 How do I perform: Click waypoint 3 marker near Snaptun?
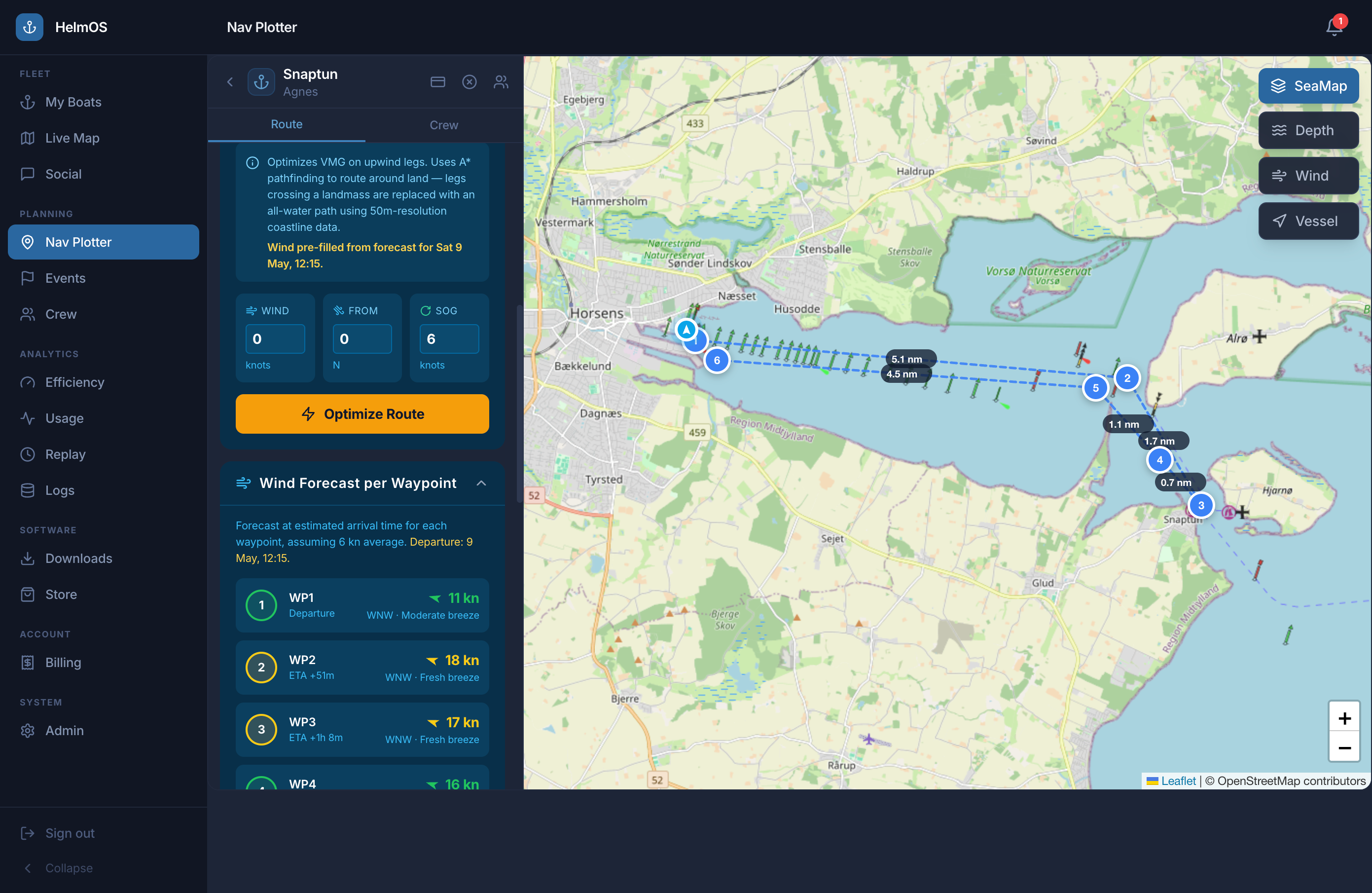1201,506
